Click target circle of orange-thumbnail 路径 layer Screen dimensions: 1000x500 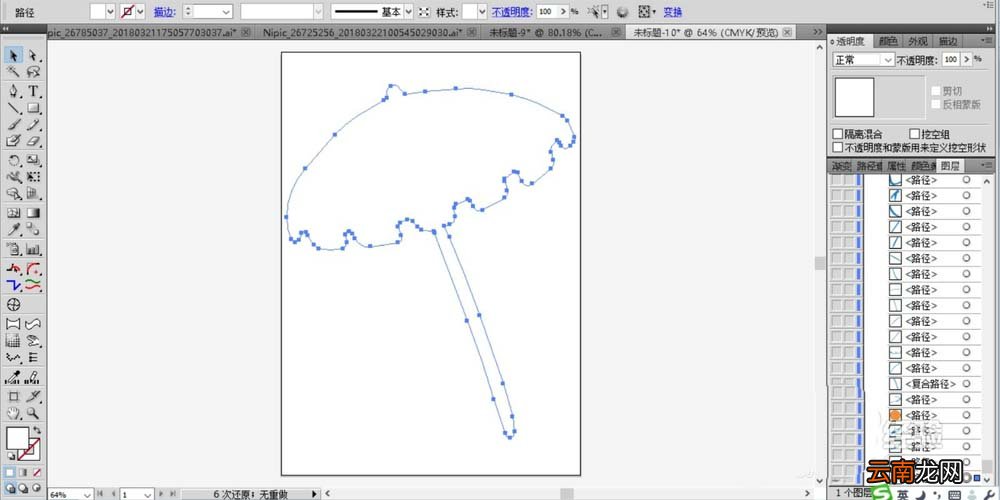tap(966, 415)
